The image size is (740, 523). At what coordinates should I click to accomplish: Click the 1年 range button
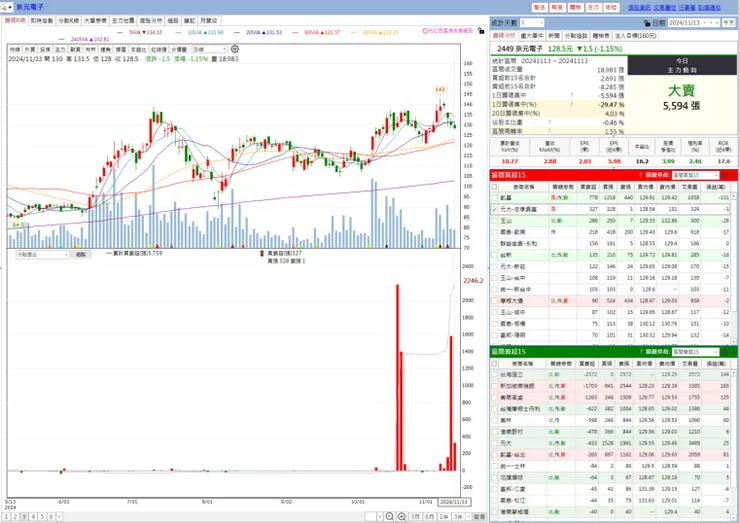(x=444, y=516)
